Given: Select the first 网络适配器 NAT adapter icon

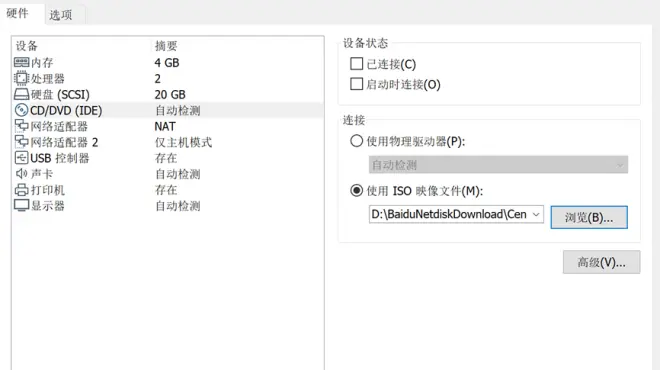Looking at the screenshot, I should 21,126.
